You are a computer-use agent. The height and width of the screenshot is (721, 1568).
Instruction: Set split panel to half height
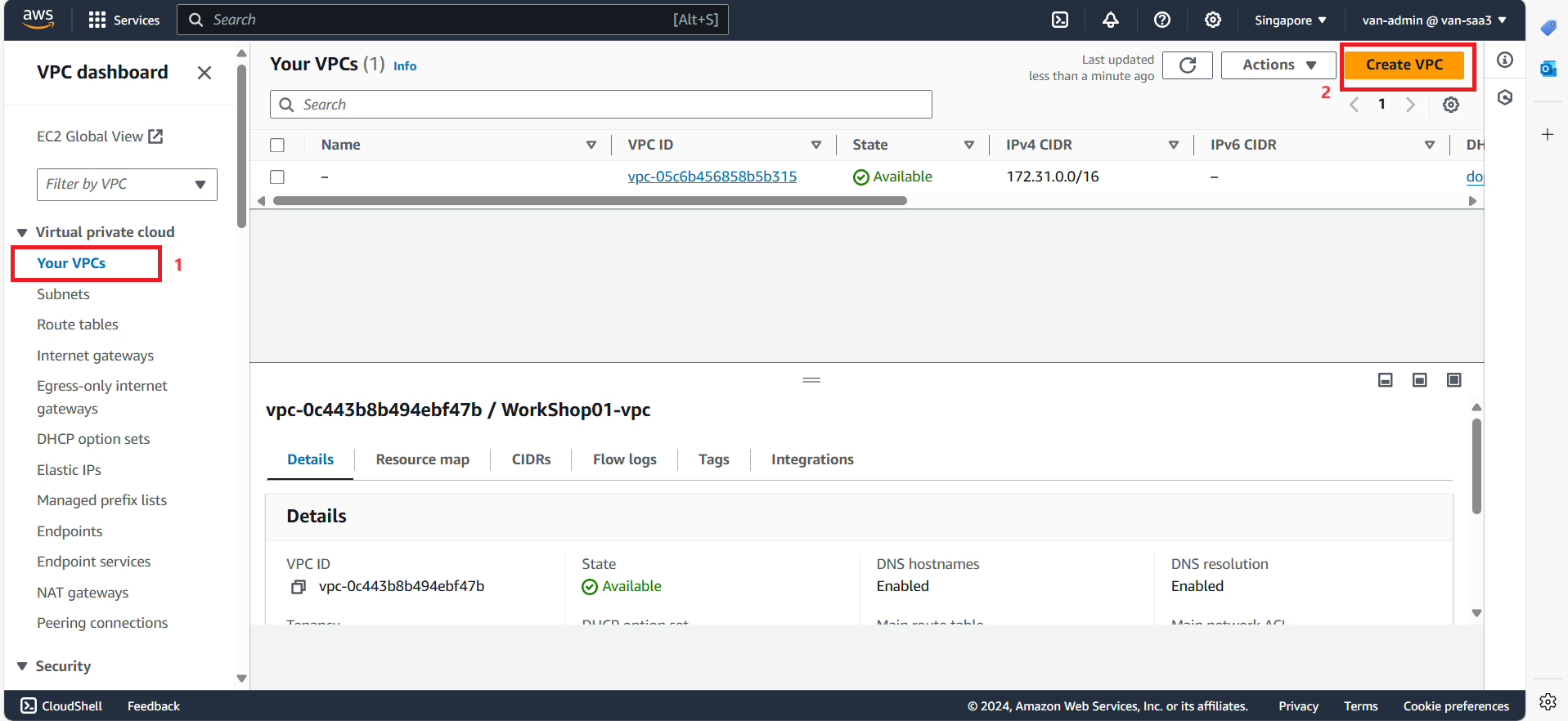(x=1419, y=380)
